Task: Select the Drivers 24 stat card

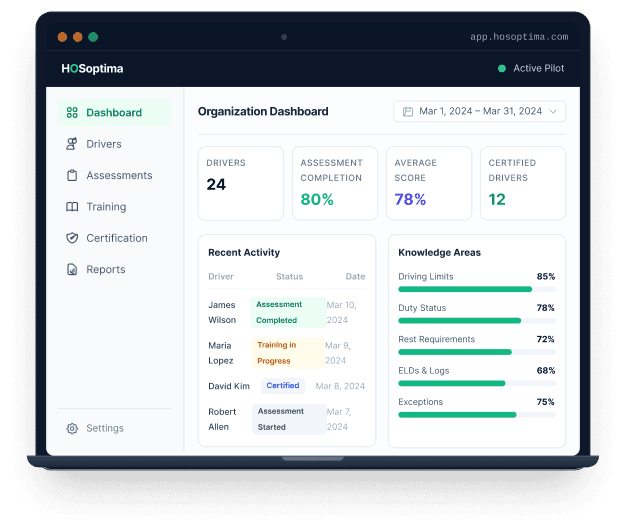Action: tap(241, 183)
